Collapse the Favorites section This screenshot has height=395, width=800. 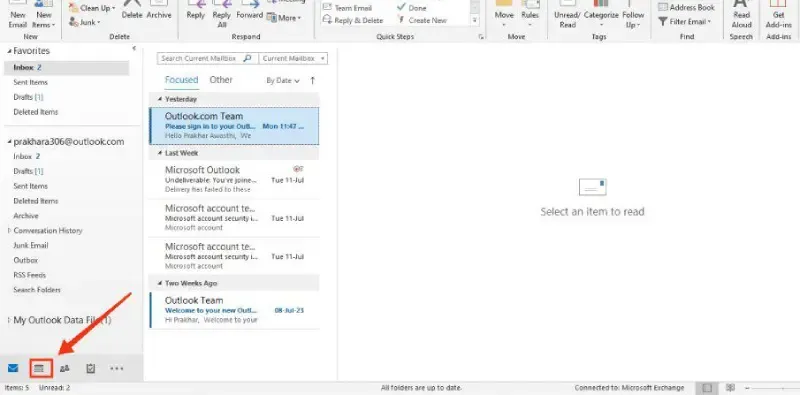pyautogui.click(x=9, y=52)
